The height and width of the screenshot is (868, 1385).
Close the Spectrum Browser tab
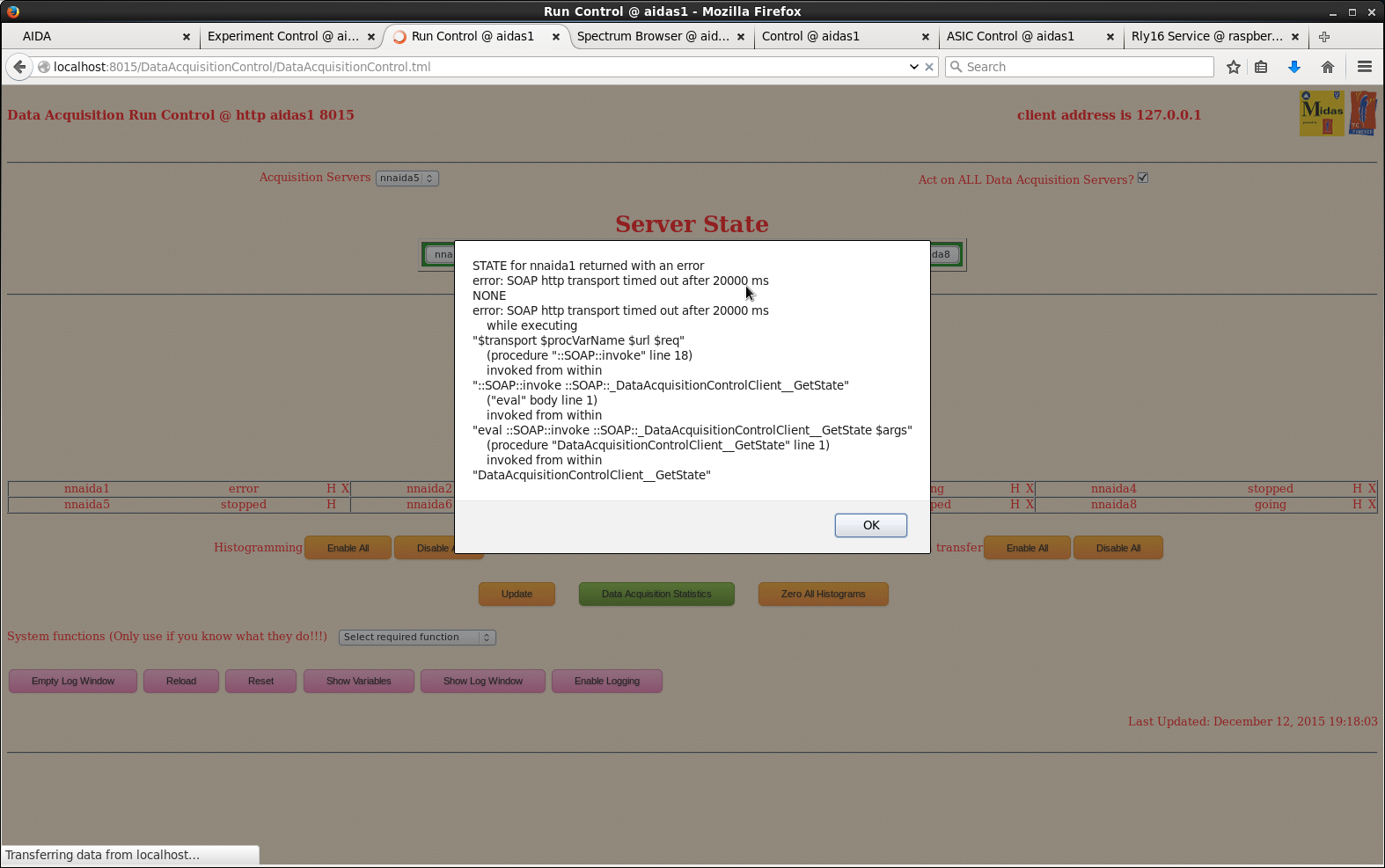(741, 37)
